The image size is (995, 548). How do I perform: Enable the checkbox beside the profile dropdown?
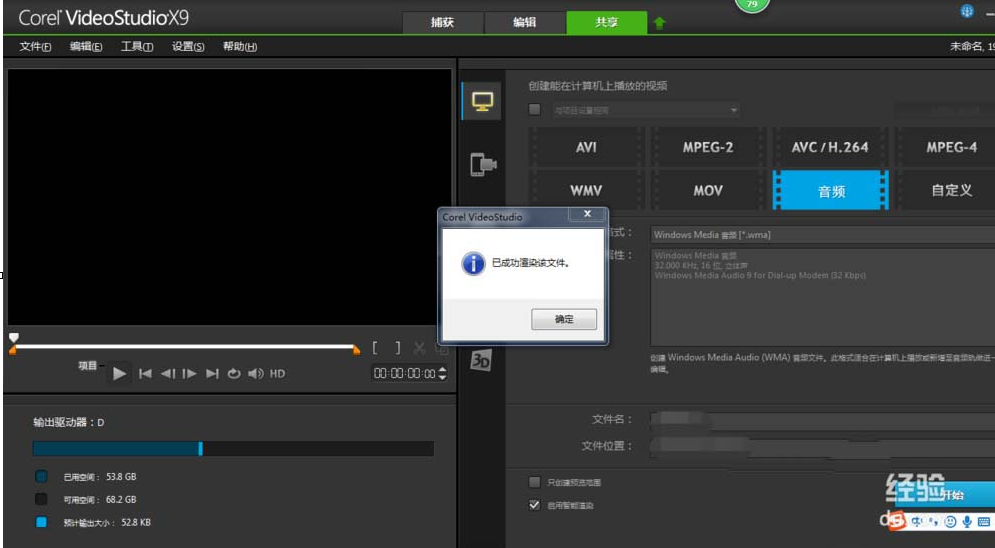coord(534,110)
